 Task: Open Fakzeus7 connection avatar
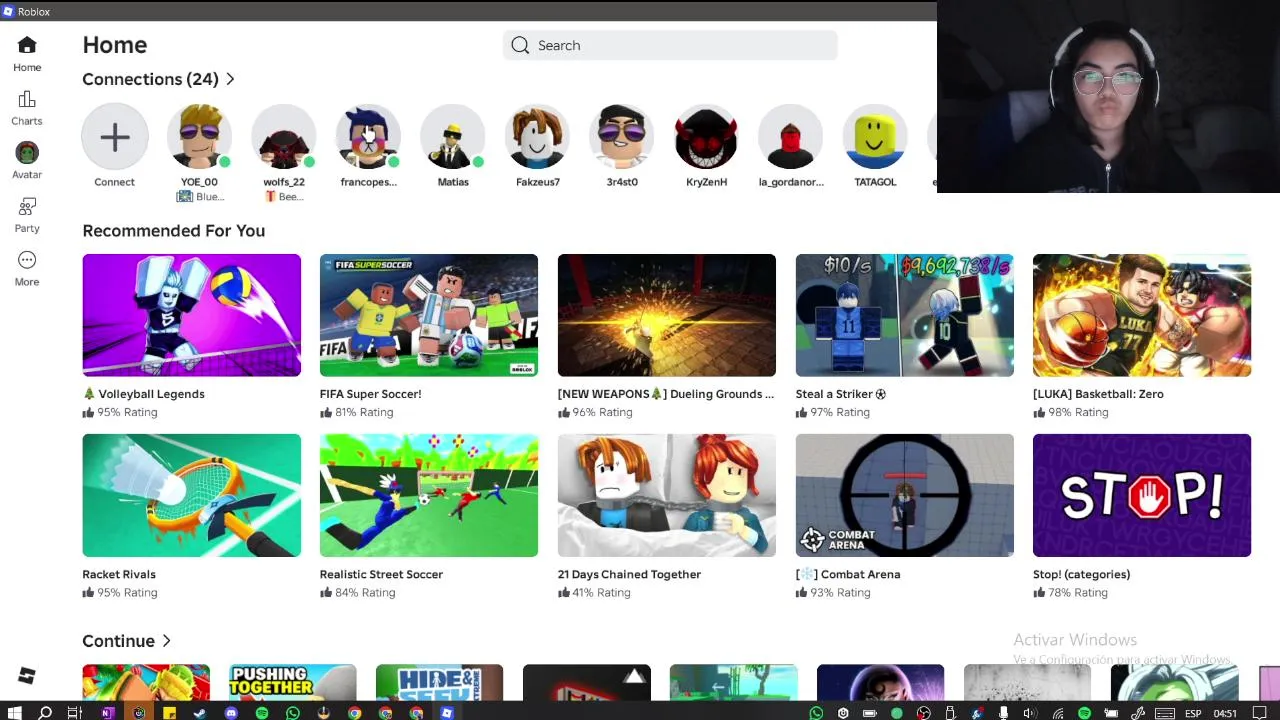pos(537,137)
